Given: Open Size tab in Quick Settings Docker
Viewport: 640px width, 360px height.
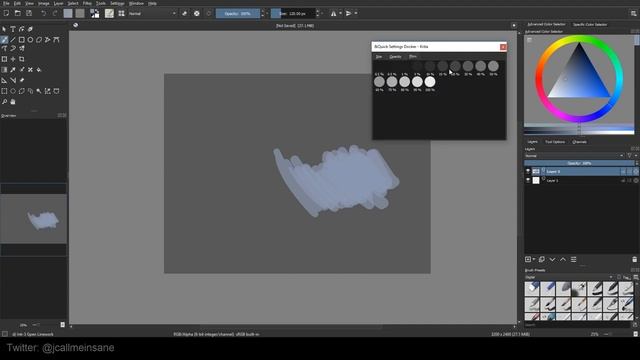Looking at the screenshot, I should click(x=379, y=57).
